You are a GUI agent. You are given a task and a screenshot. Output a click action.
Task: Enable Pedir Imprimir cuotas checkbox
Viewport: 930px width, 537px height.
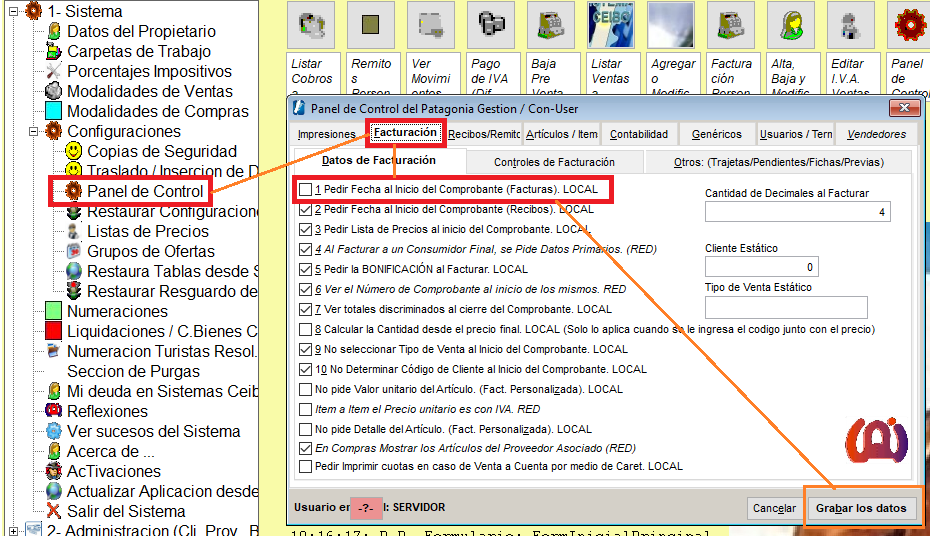(305, 466)
